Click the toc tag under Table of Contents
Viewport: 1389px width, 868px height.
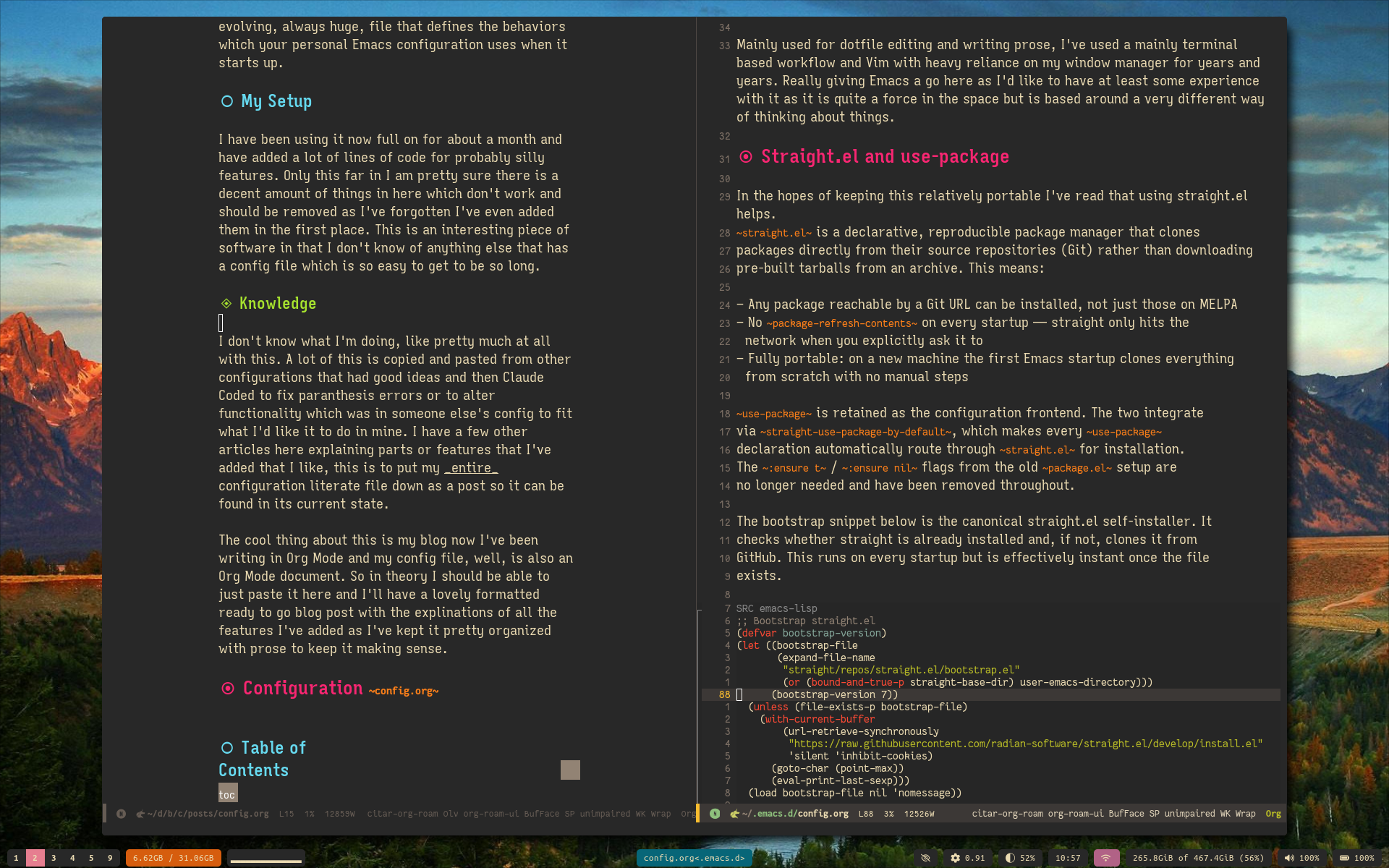tap(227, 794)
